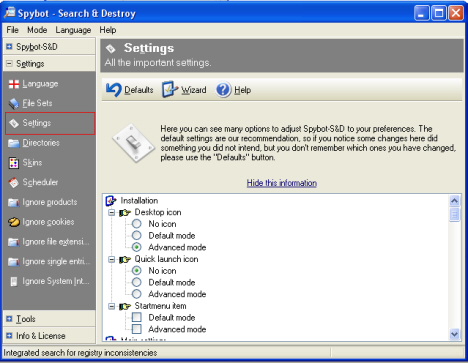
Task: Check Advanced mode under Startmenu item
Action: [x=137, y=329]
